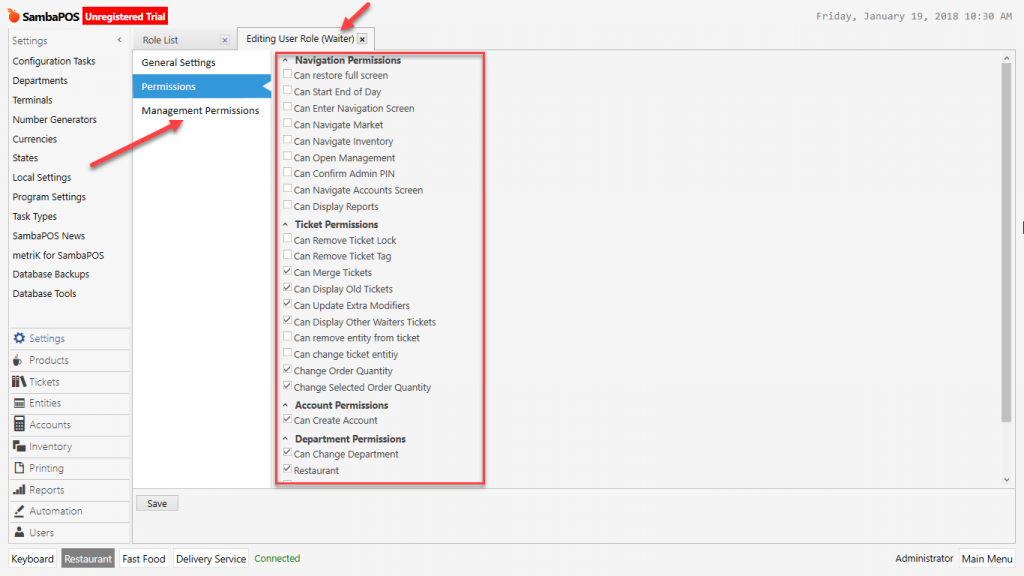Collapse the Settings sidebar with the chevron
The height and width of the screenshot is (576, 1024).
pos(120,40)
